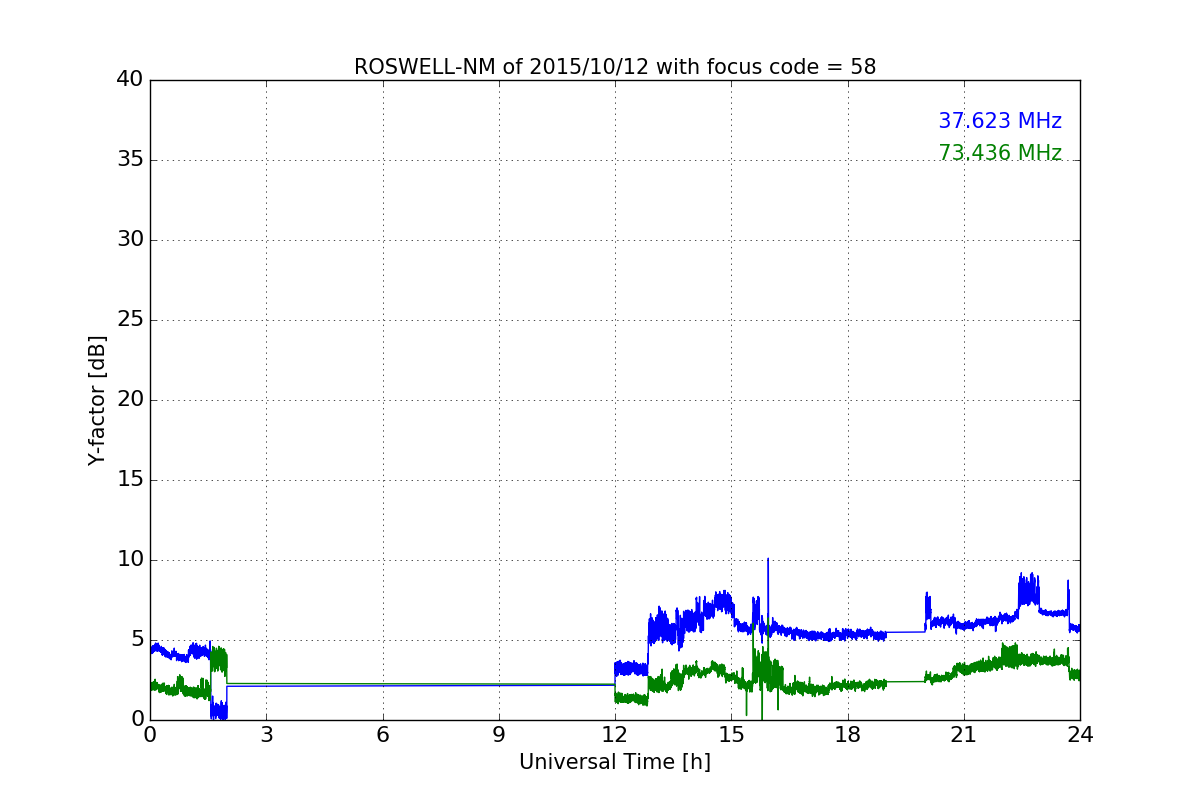Click the y-axis tick label 35
This screenshot has height=800, width=1200.
[x=130, y=160]
